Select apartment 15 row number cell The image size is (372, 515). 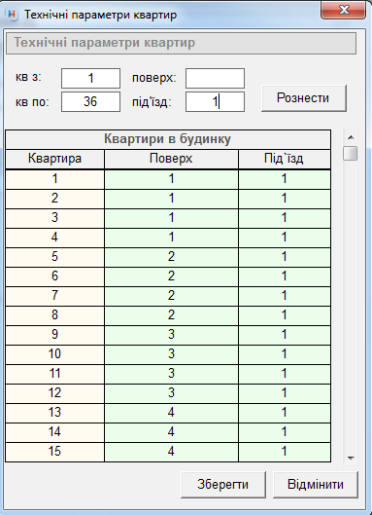[x=55, y=452]
